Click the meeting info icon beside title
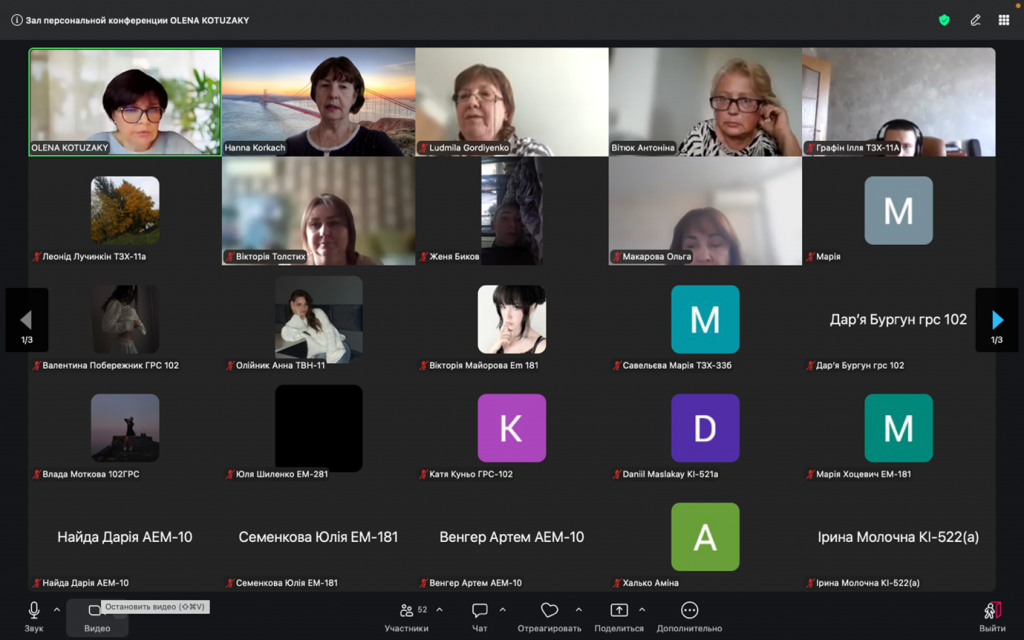This screenshot has height=640, width=1024. pos(17,20)
